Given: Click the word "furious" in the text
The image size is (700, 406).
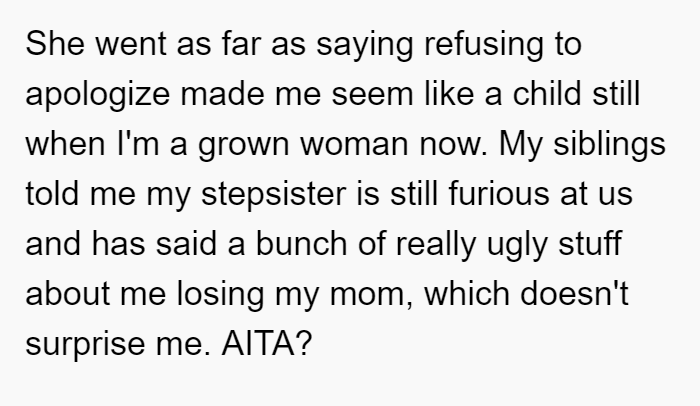Looking at the screenshot, I should tap(499, 194).
